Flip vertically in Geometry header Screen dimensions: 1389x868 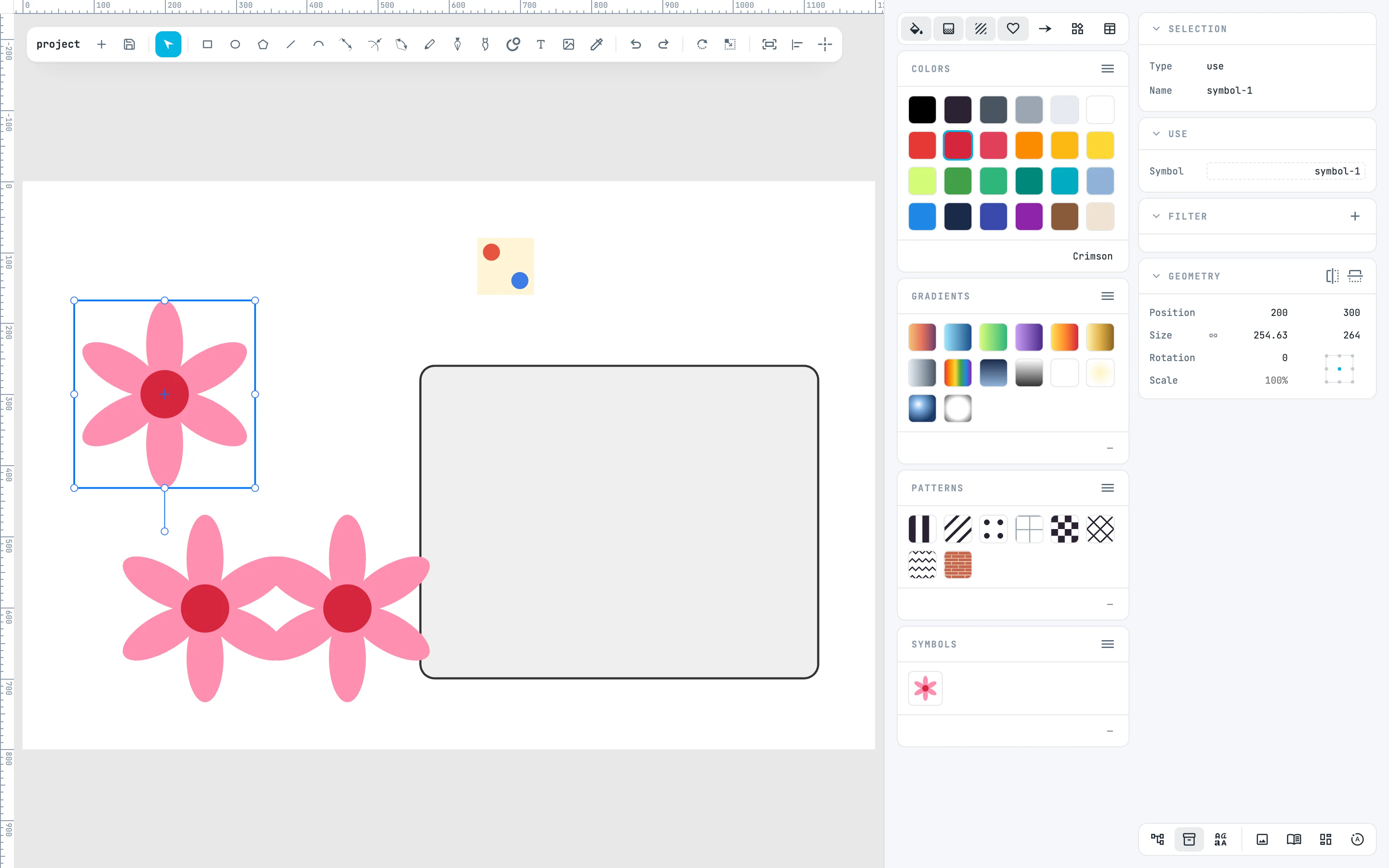point(1355,276)
